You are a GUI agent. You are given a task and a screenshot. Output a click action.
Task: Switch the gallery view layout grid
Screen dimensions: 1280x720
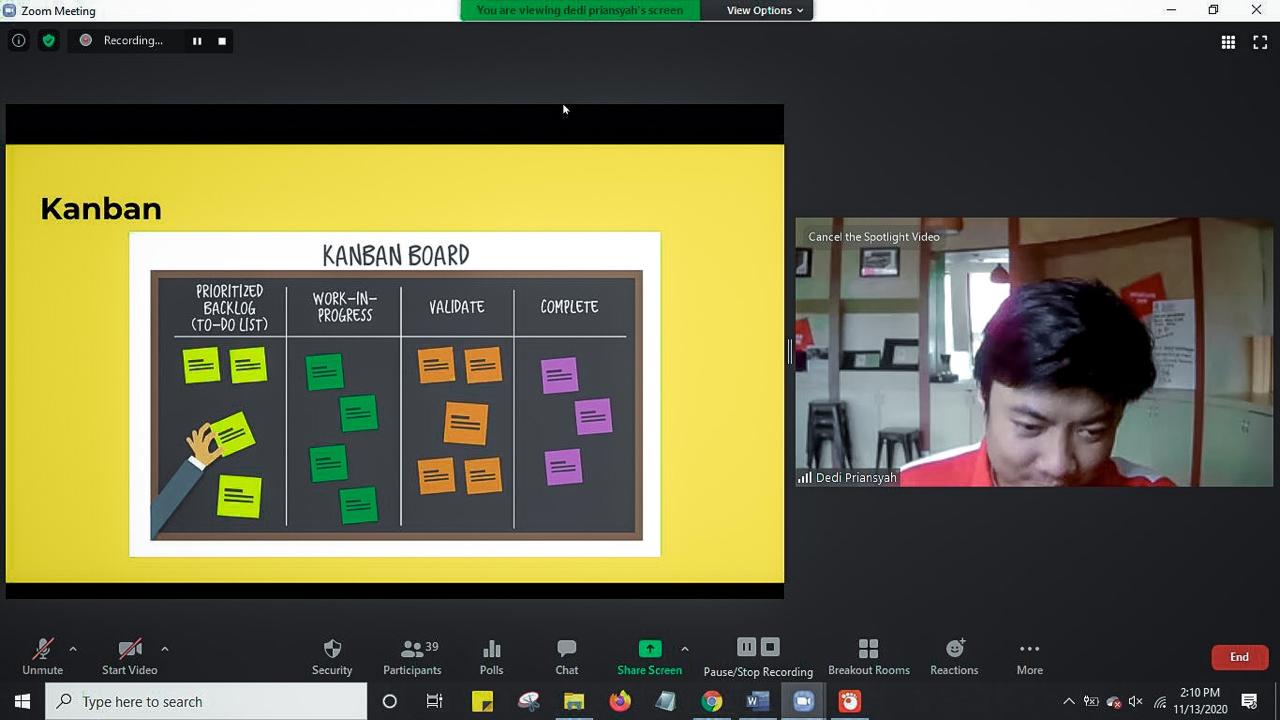click(x=1228, y=42)
